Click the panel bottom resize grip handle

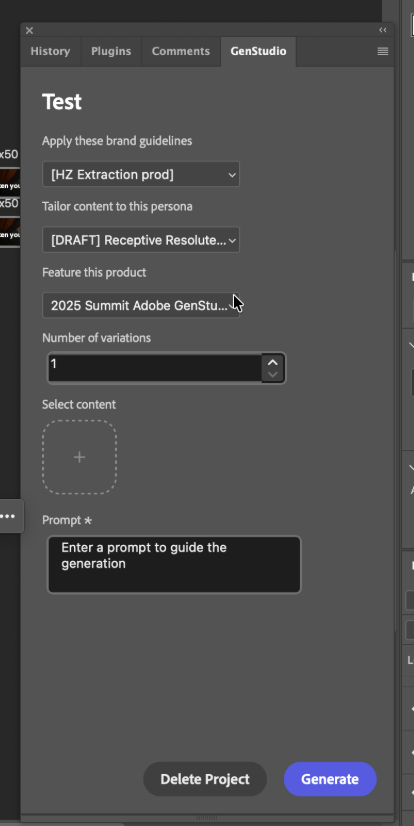tap(206, 818)
